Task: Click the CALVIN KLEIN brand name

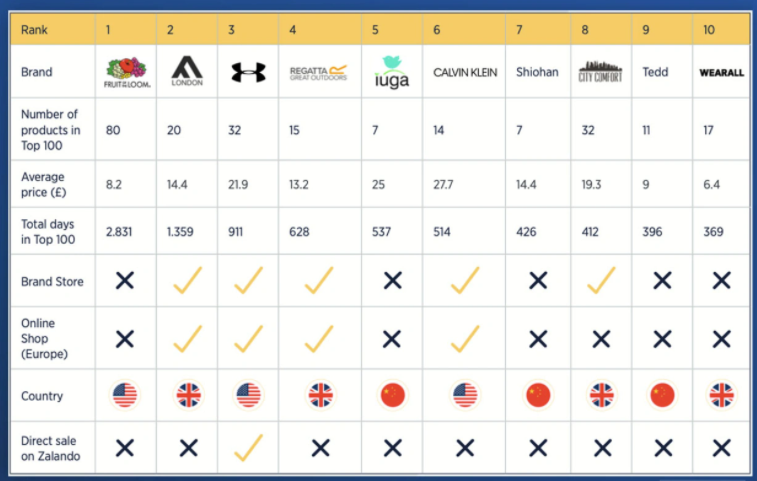Action: [x=464, y=72]
